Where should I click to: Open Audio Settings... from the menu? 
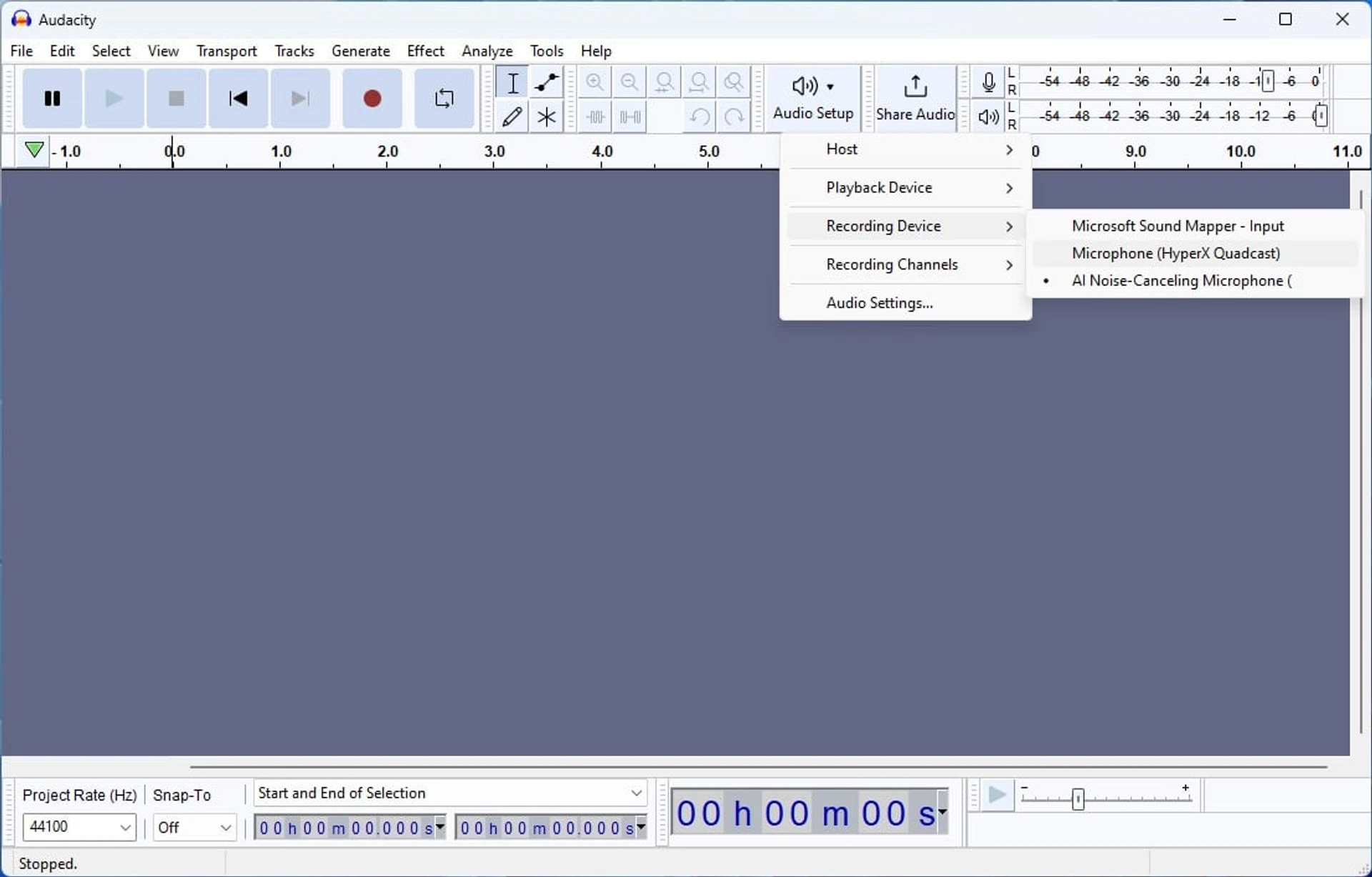905,303
